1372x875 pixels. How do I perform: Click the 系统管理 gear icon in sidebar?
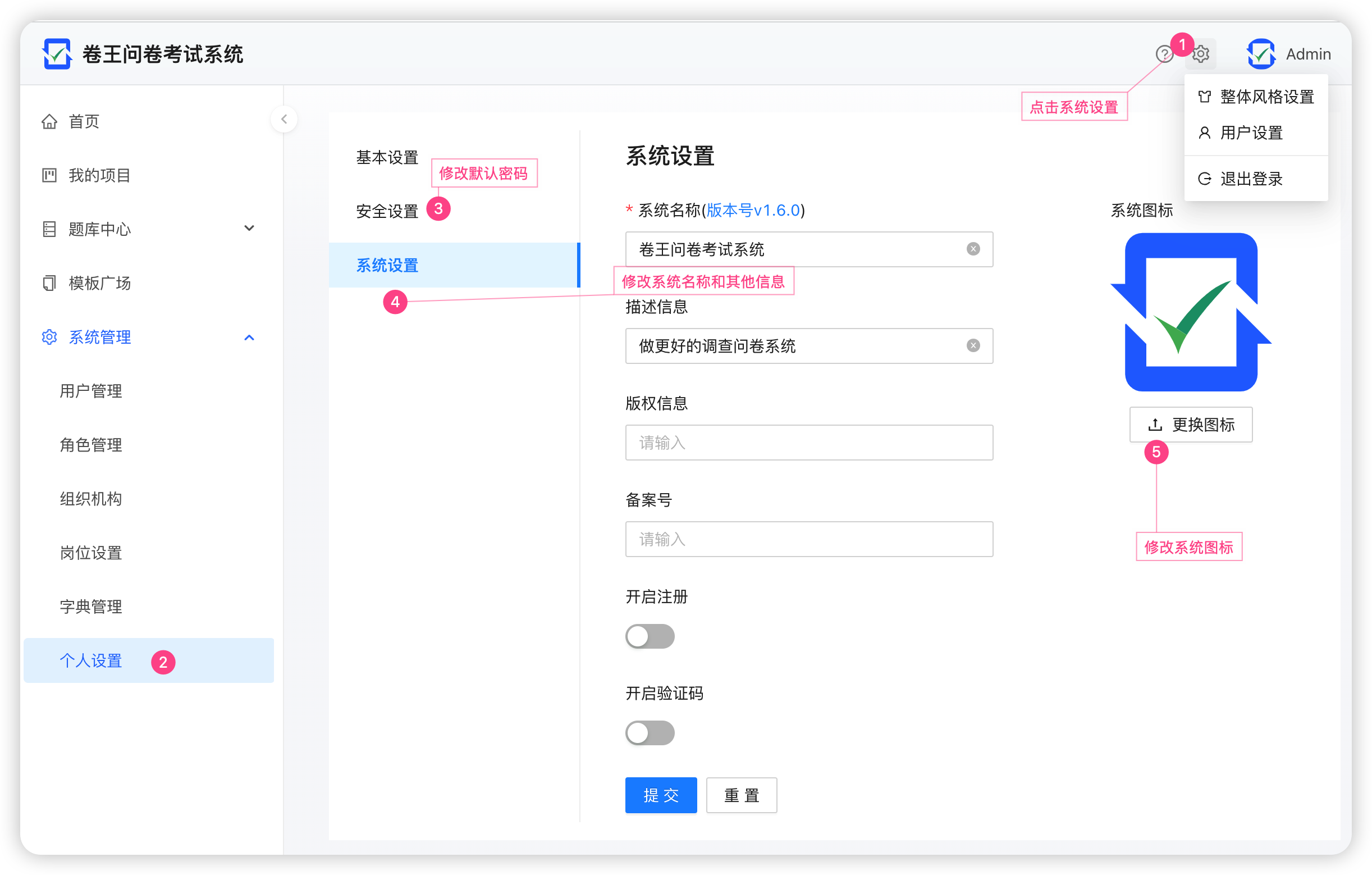point(49,336)
